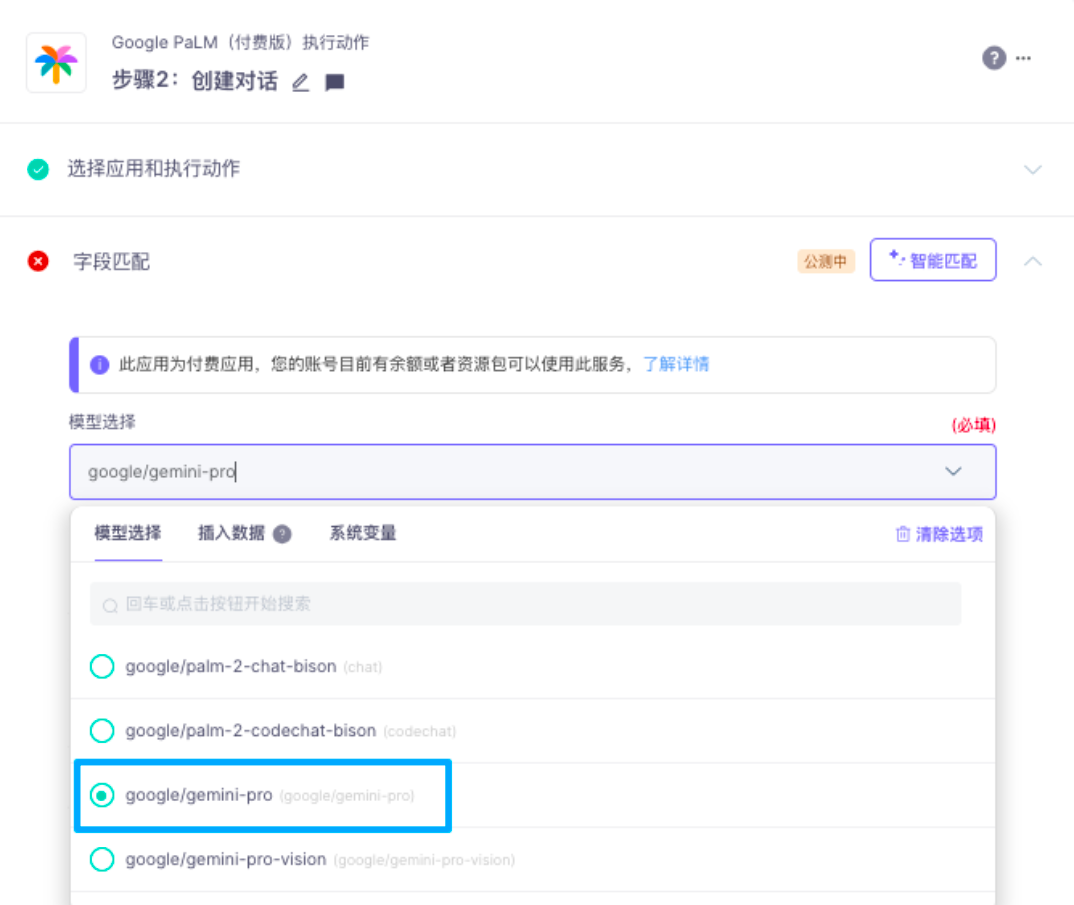Click the info icon in the notice banner

coord(99,364)
